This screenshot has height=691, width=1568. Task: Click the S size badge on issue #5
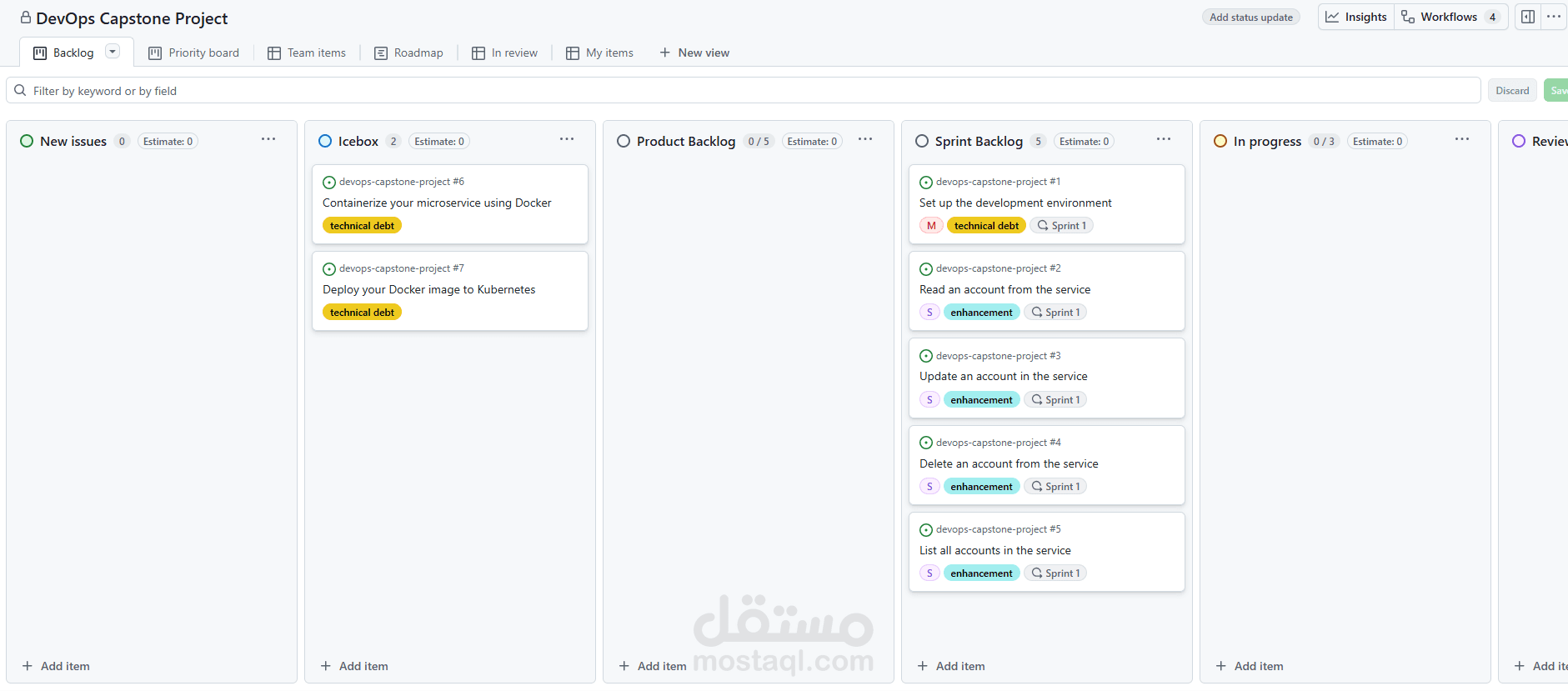point(929,573)
